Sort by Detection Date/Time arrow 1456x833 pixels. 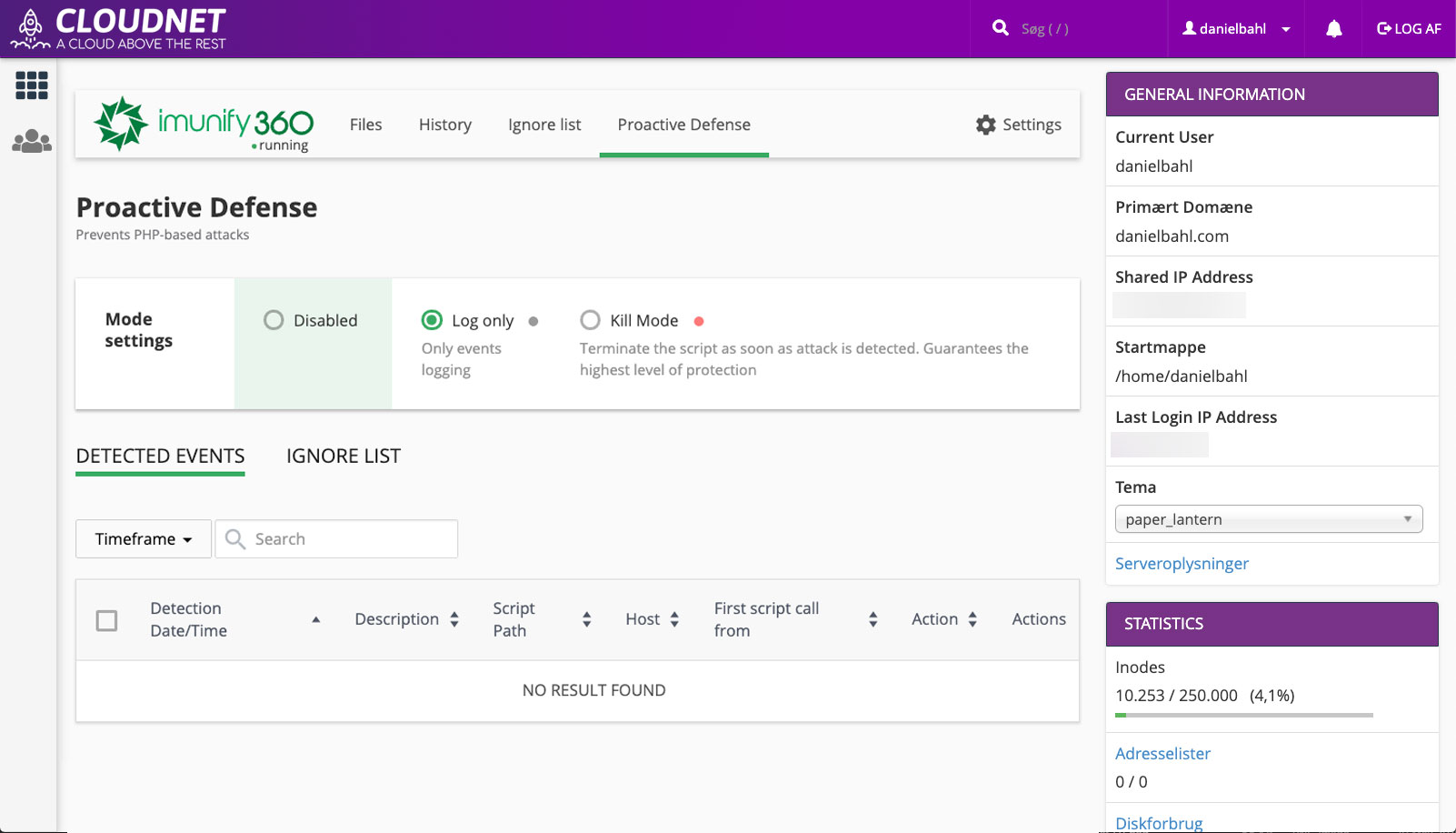tap(316, 619)
